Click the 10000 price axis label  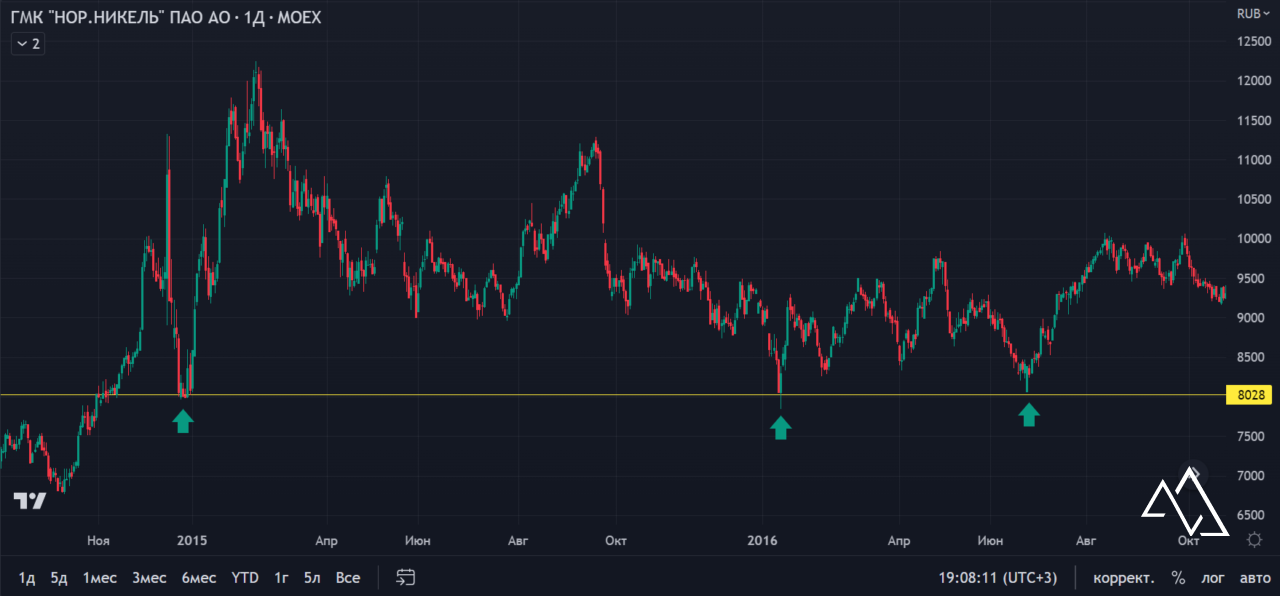click(1254, 239)
